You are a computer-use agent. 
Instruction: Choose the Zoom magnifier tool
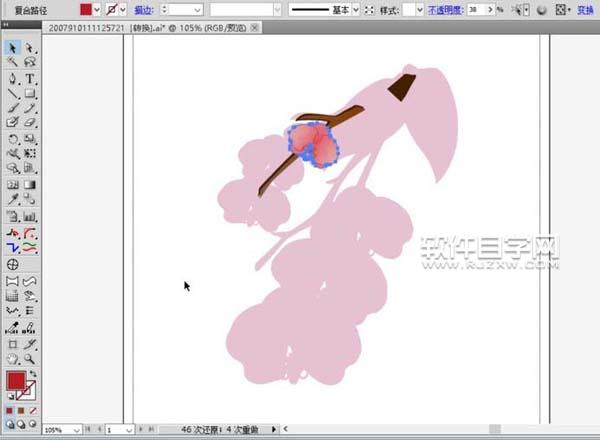30,357
